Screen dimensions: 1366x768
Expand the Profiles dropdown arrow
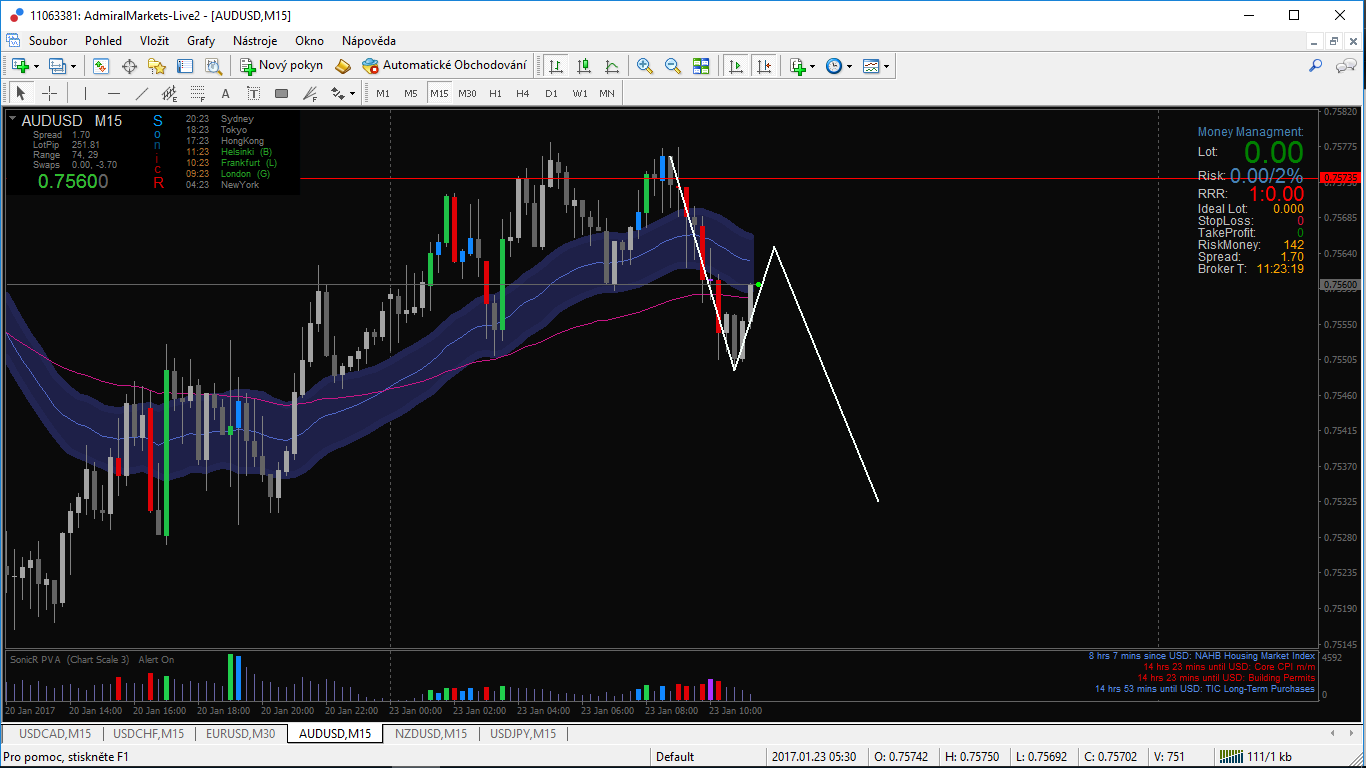tap(74, 66)
